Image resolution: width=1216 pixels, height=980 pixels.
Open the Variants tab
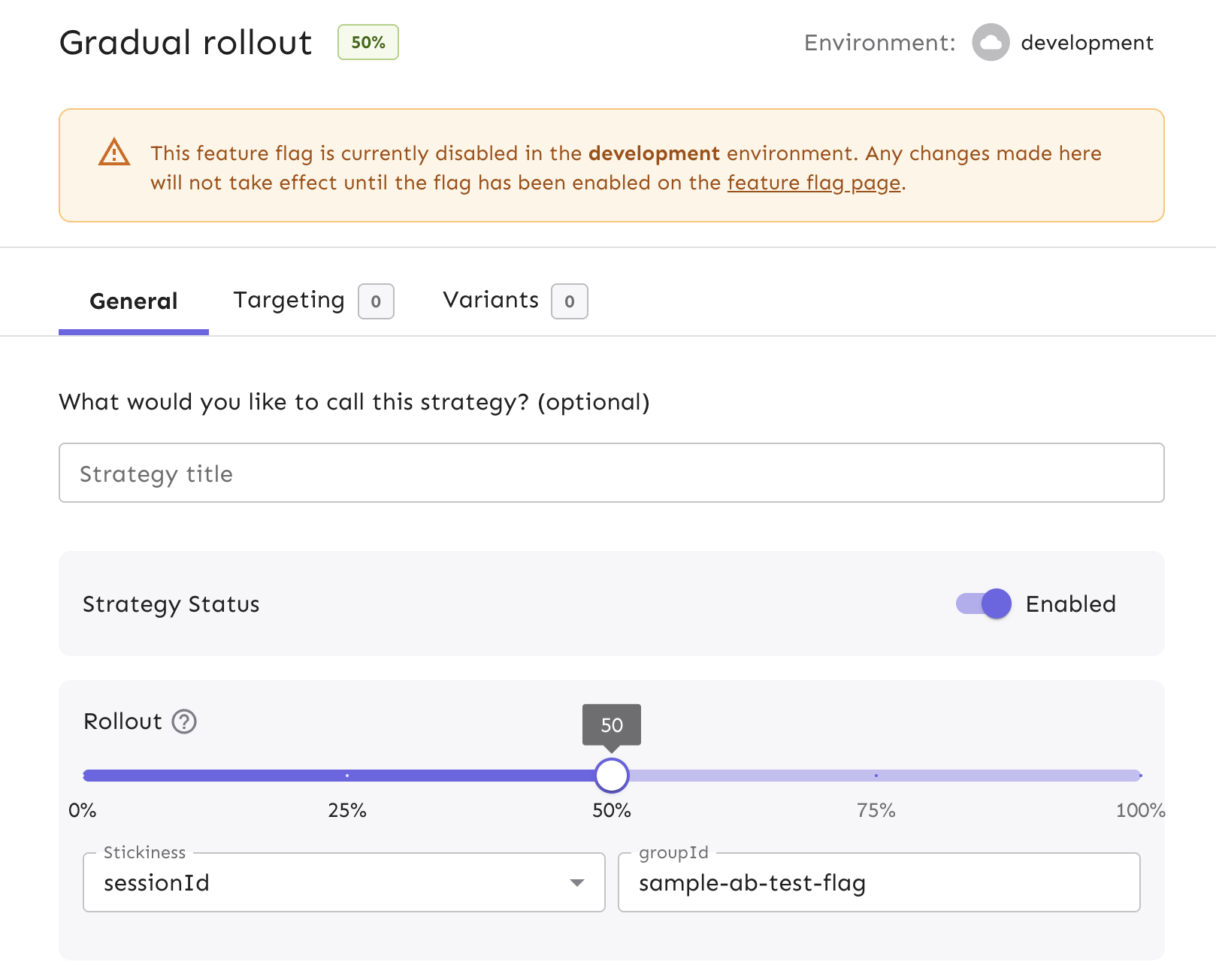491,301
